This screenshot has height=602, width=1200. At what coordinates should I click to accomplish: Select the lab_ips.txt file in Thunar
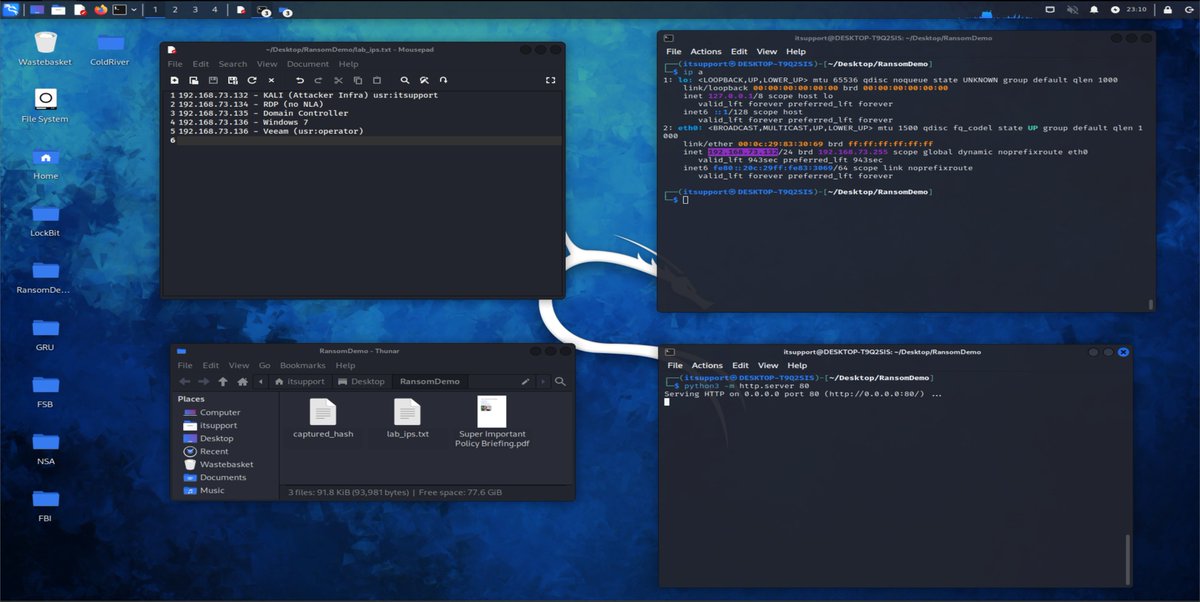point(407,418)
